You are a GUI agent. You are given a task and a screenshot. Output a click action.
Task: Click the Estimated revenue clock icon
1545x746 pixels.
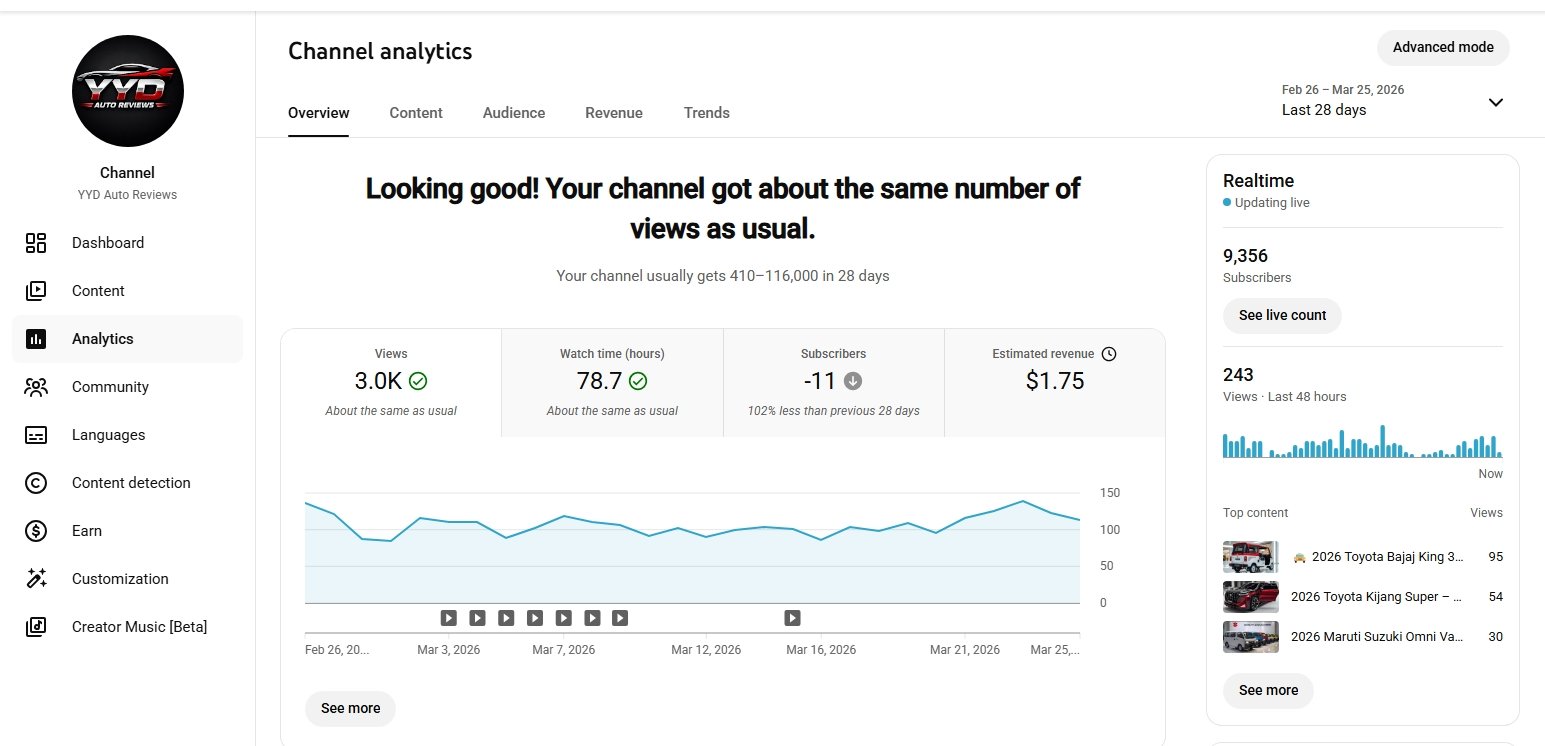(x=1109, y=354)
